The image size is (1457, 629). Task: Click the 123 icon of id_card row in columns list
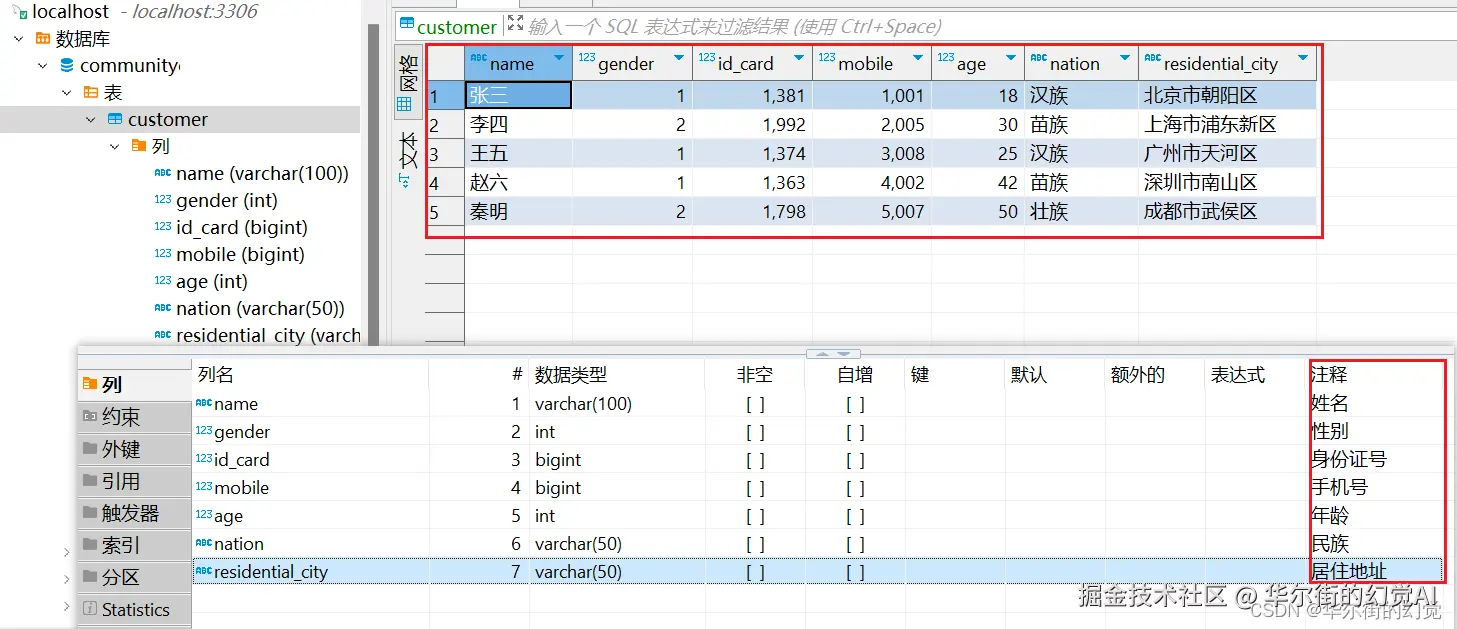click(204, 460)
